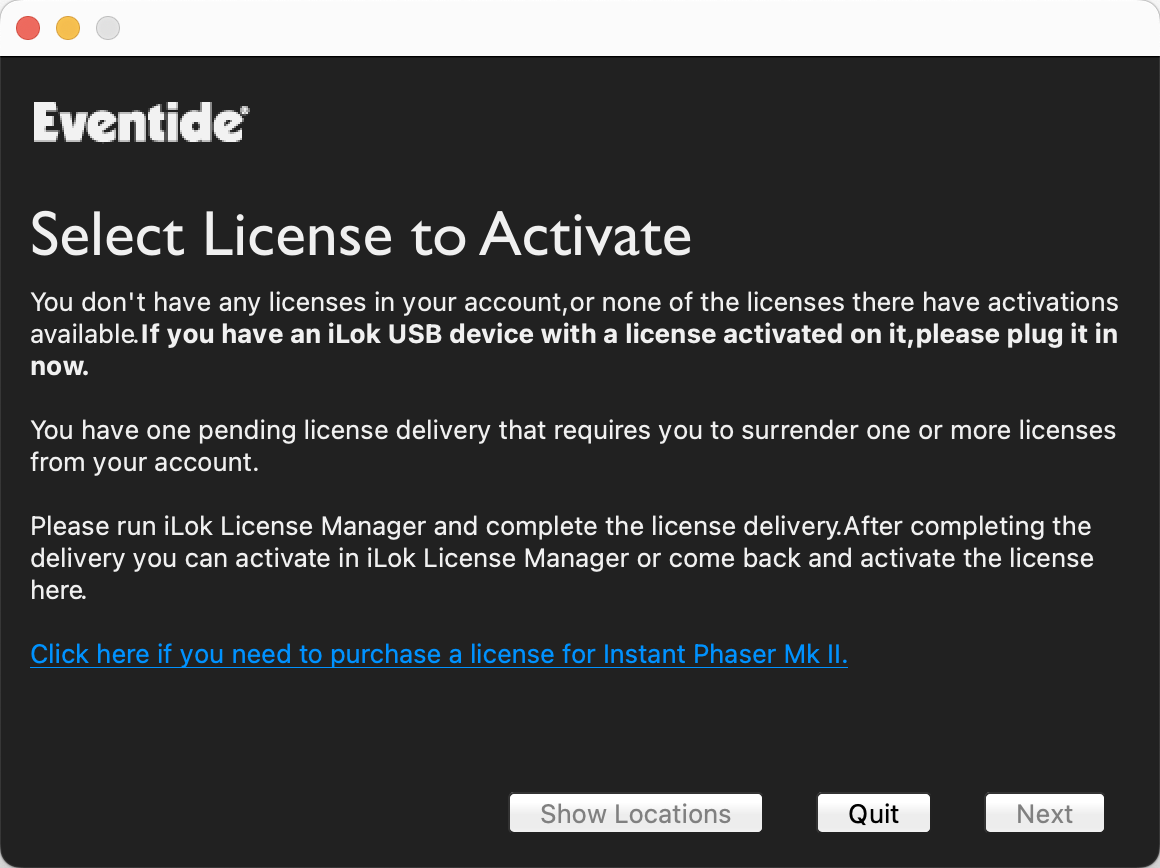The height and width of the screenshot is (868, 1160).
Task: Click the empty title bar area
Action: [636, 28]
